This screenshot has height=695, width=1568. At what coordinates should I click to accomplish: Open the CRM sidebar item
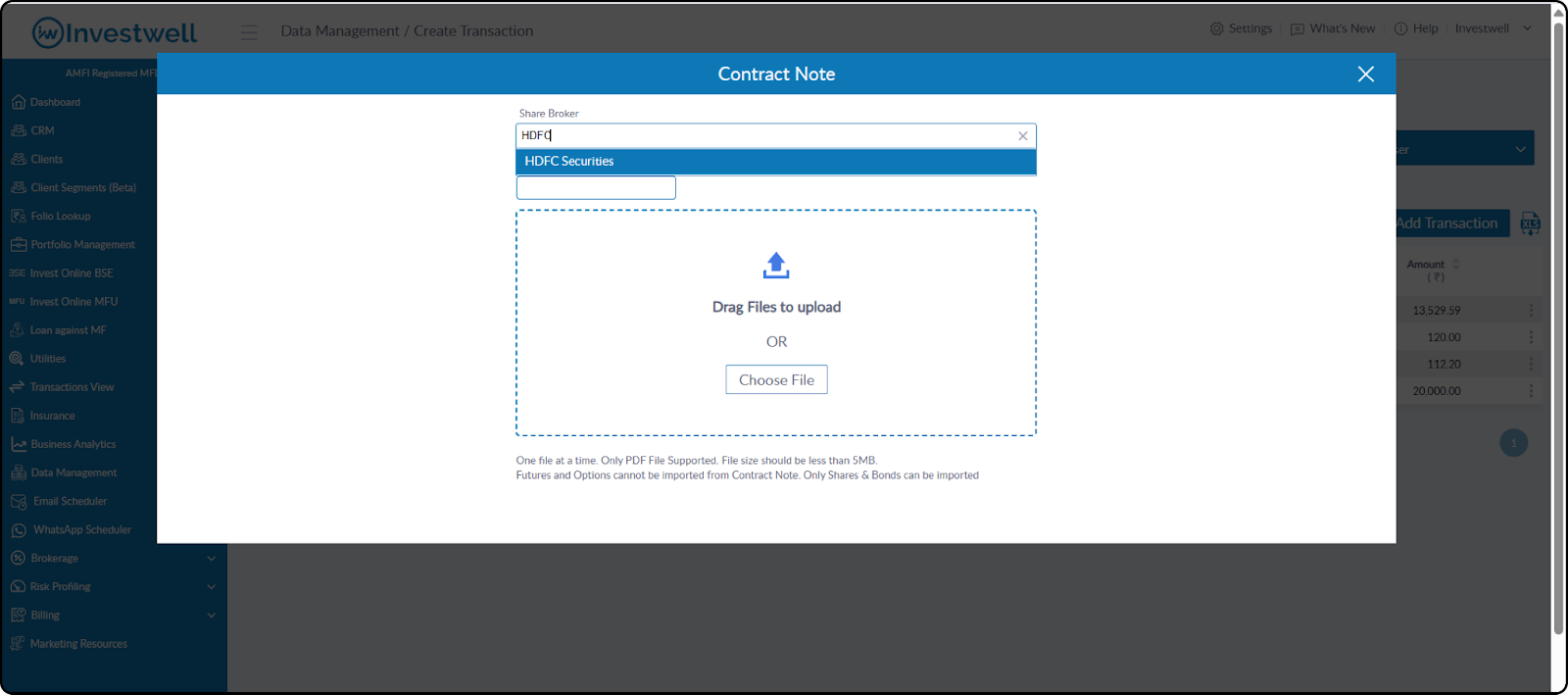point(42,130)
